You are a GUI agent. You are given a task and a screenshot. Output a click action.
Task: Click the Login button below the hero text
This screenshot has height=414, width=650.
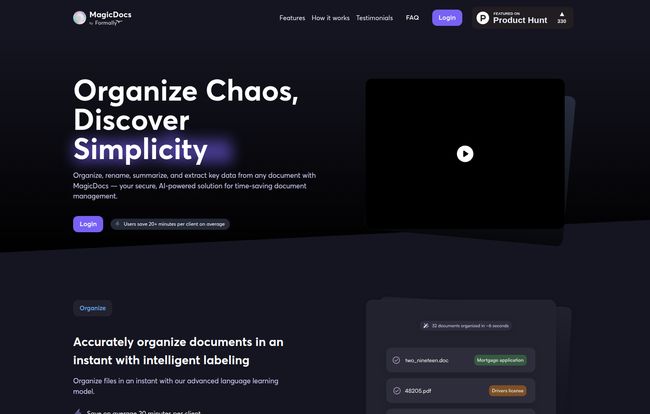coord(88,224)
